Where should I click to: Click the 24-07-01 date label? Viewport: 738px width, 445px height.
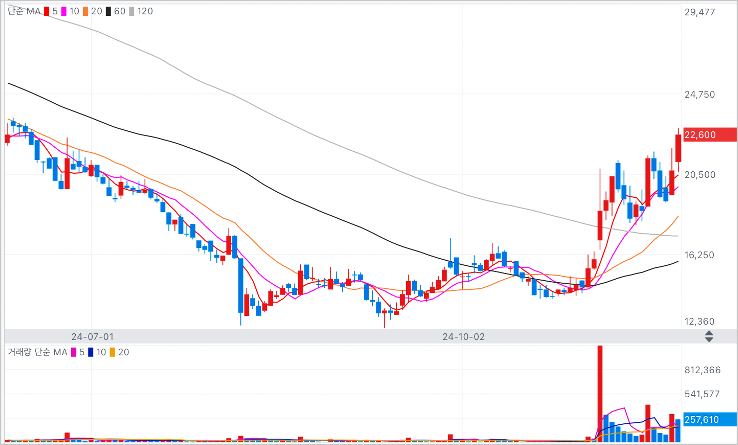pyautogui.click(x=92, y=337)
